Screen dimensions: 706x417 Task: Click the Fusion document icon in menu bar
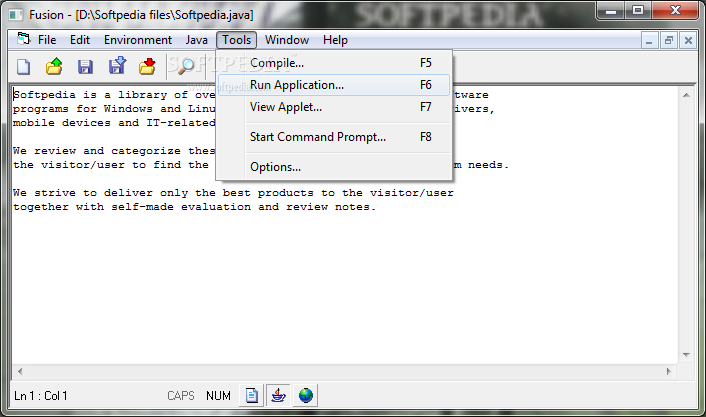(x=23, y=39)
